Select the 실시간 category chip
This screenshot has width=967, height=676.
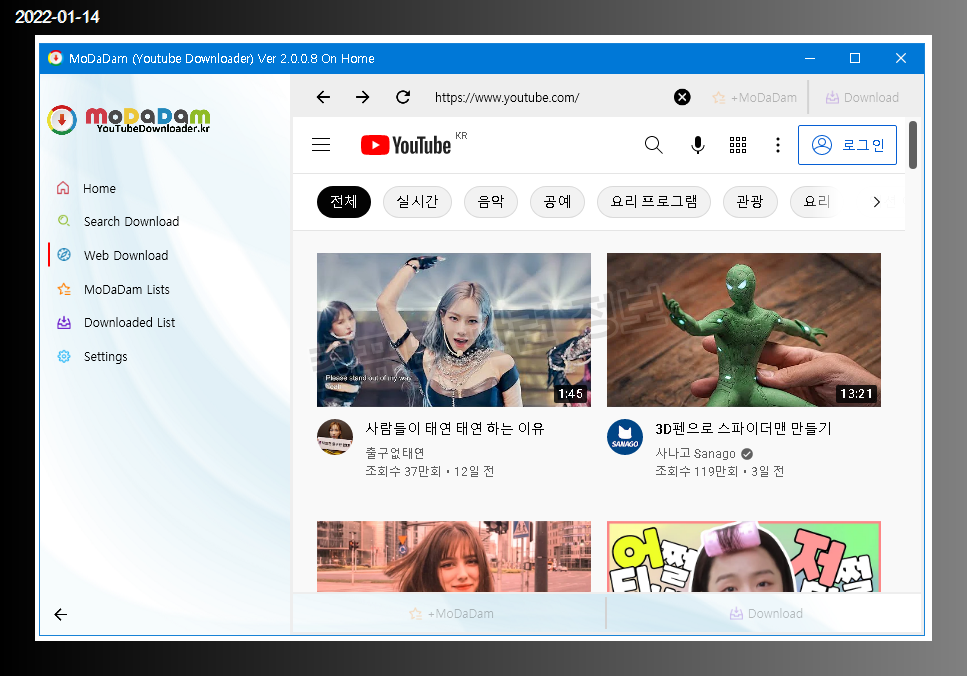coord(417,202)
